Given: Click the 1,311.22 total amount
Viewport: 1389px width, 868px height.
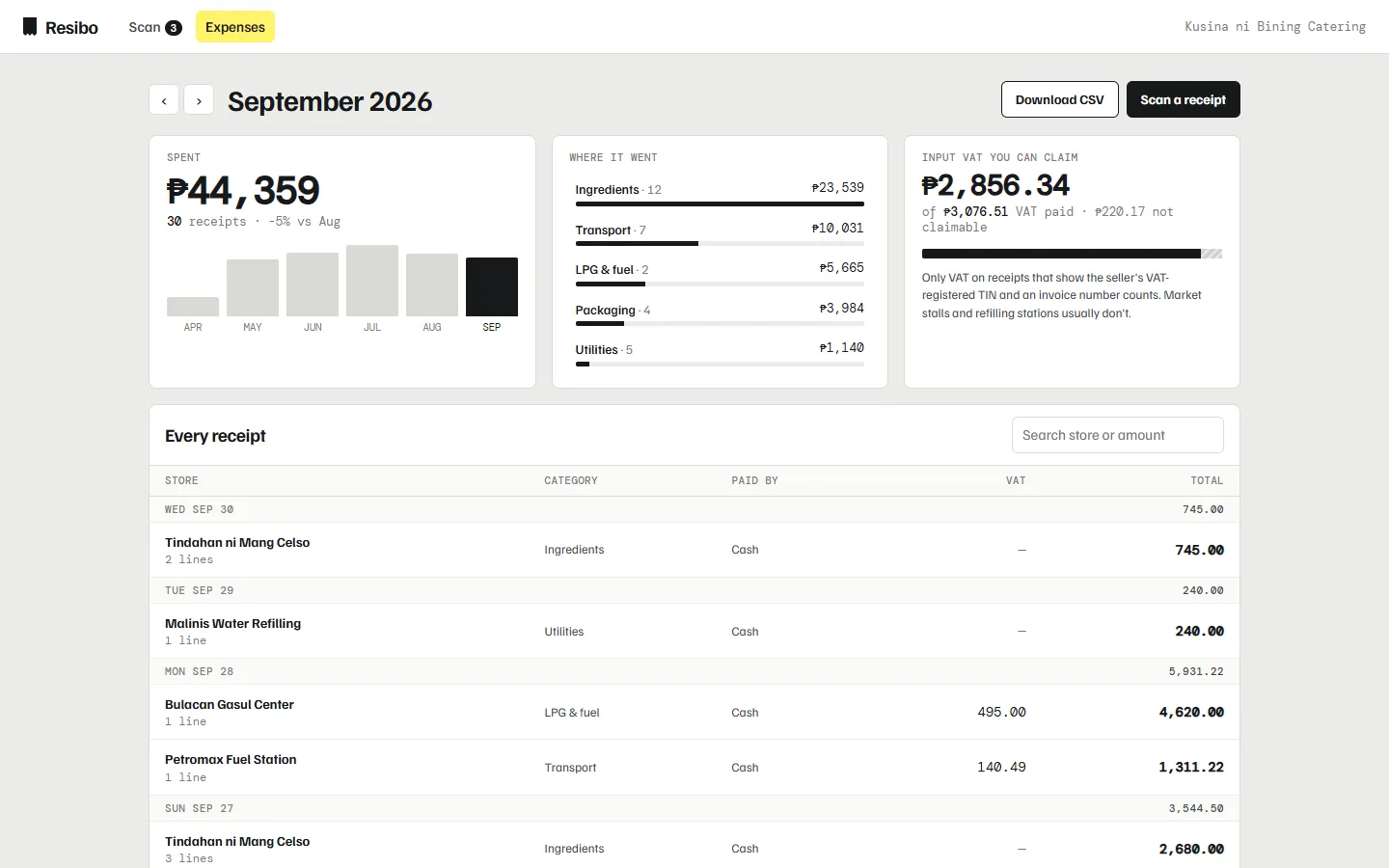Looking at the screenshot, I should (1191, 768).
